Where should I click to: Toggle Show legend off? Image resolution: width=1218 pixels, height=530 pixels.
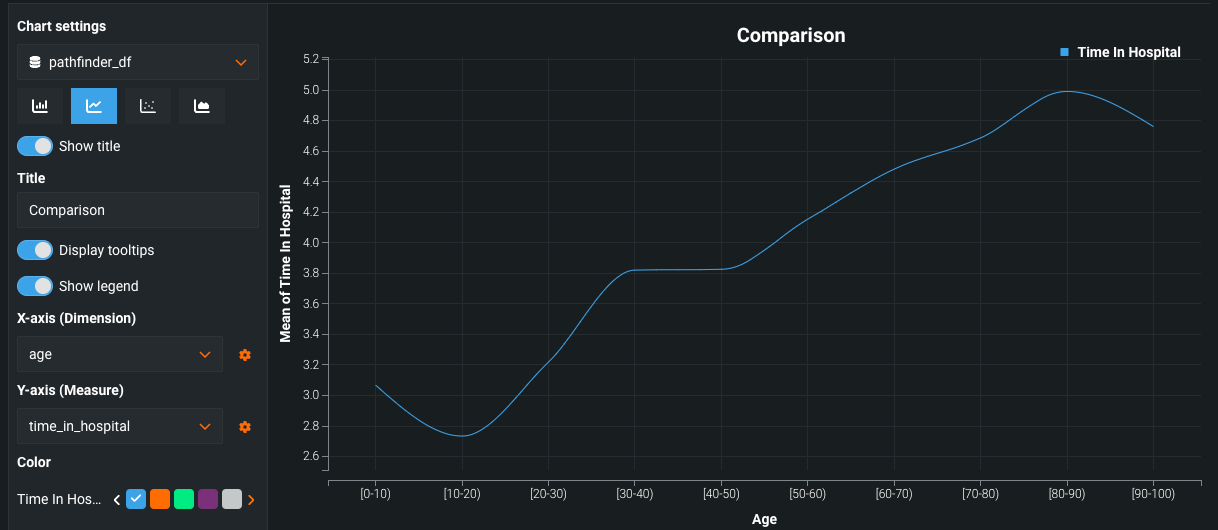pos(35,286)
